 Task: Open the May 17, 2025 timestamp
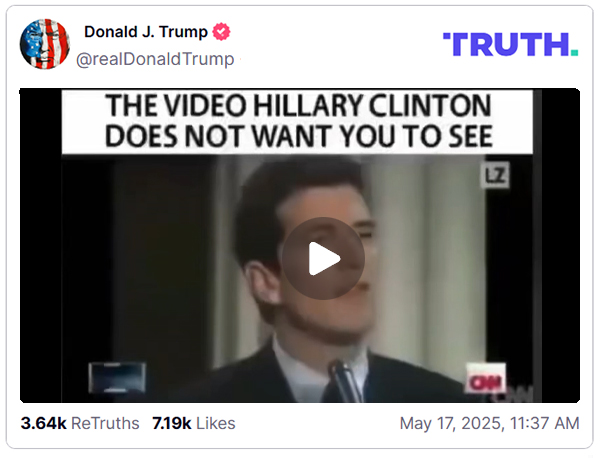tap(489, 423)
